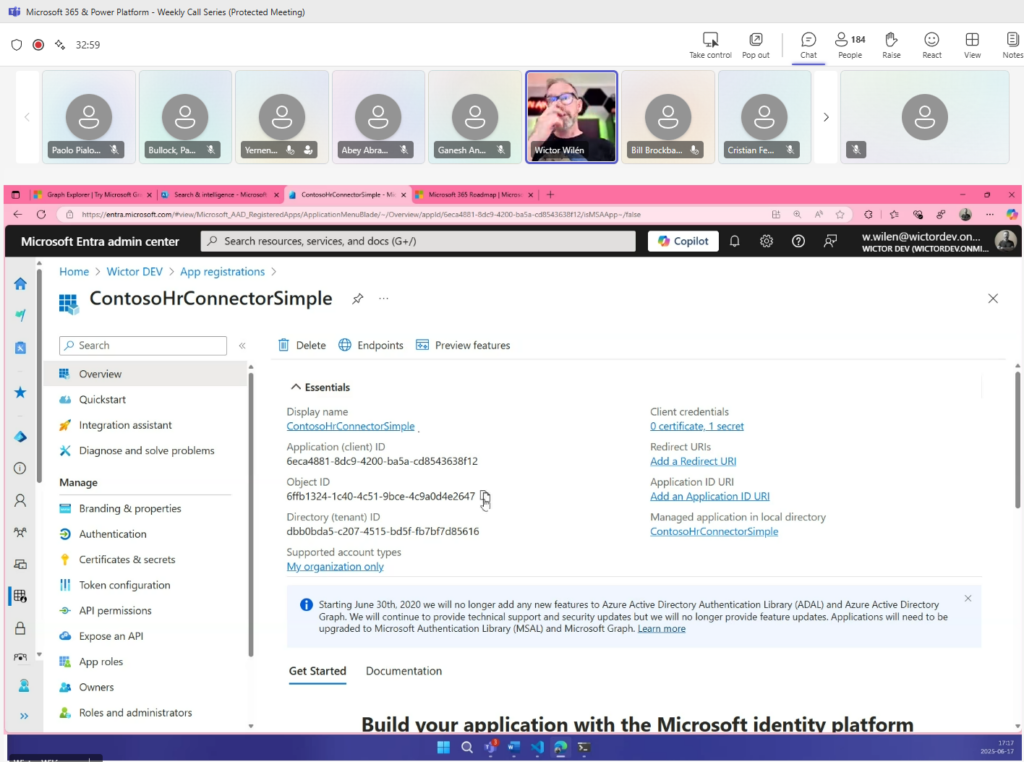Click the app menu Search box
Screen dimensions: 1024x762
click(x=143, y=345)
